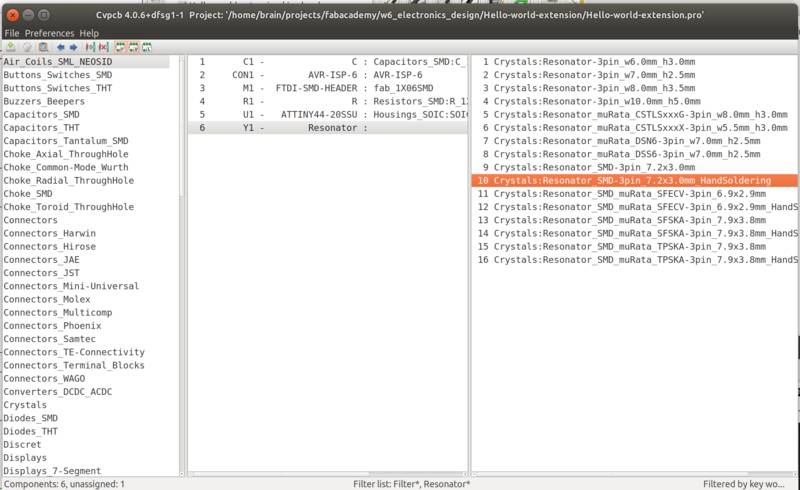800x490 pixels.
Task: Select Connectors_JST library
Action: coord(41,273)
